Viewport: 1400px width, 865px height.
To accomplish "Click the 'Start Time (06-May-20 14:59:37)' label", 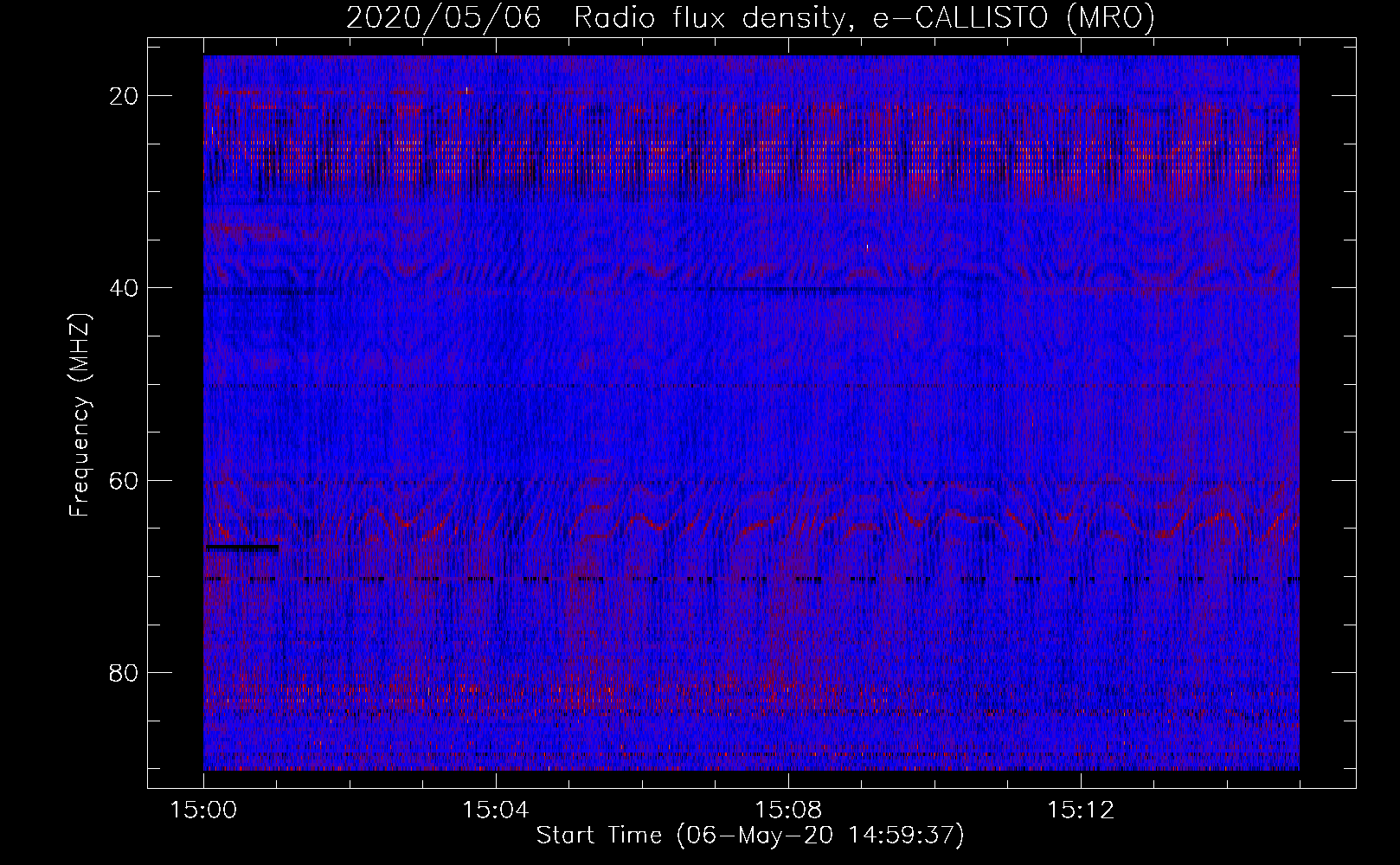I will 750,836.
